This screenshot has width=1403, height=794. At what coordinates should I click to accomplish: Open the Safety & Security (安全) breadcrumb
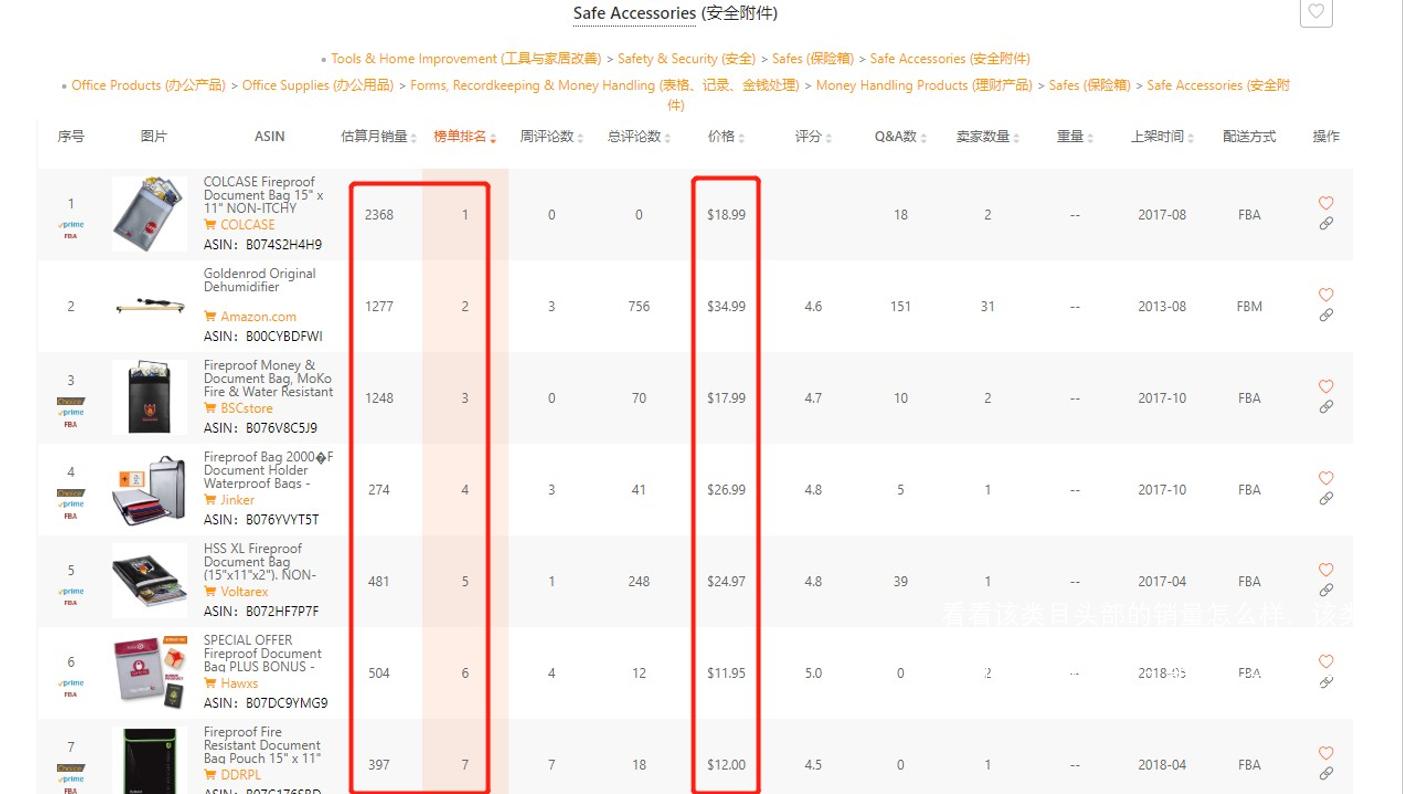(x=686, y=58)
